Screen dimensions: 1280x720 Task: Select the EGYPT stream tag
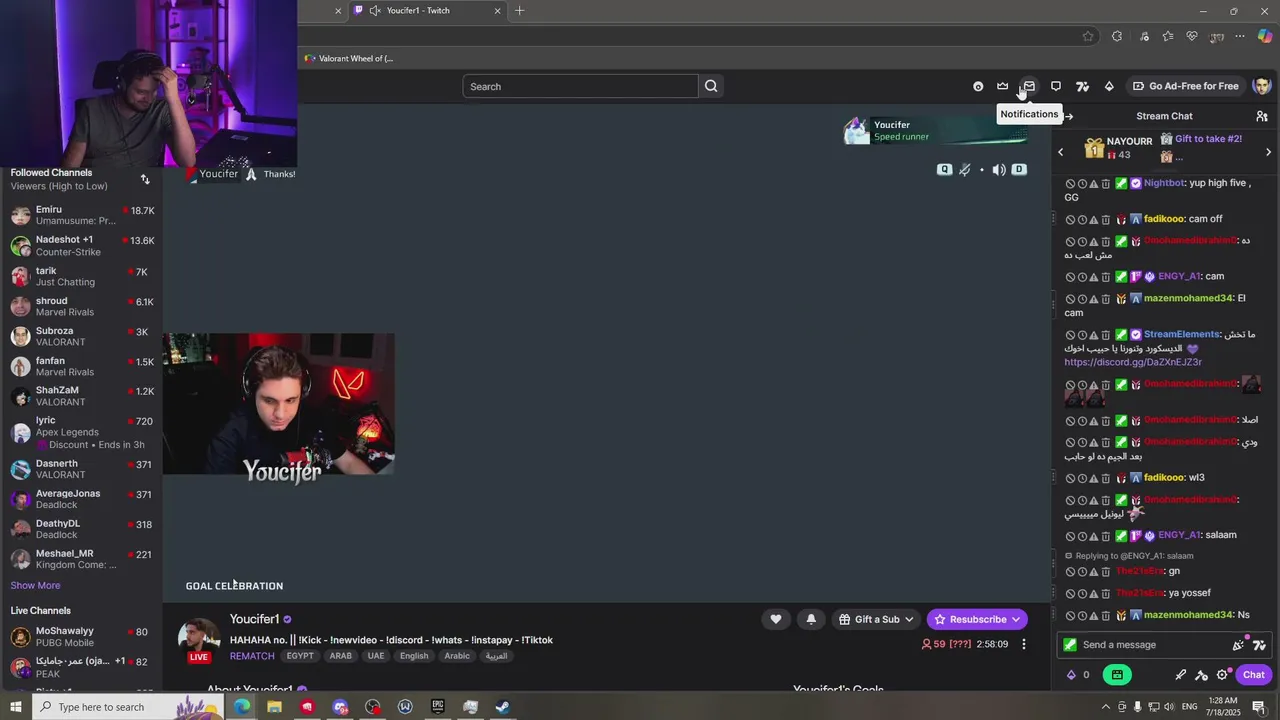tap(300, 656)
